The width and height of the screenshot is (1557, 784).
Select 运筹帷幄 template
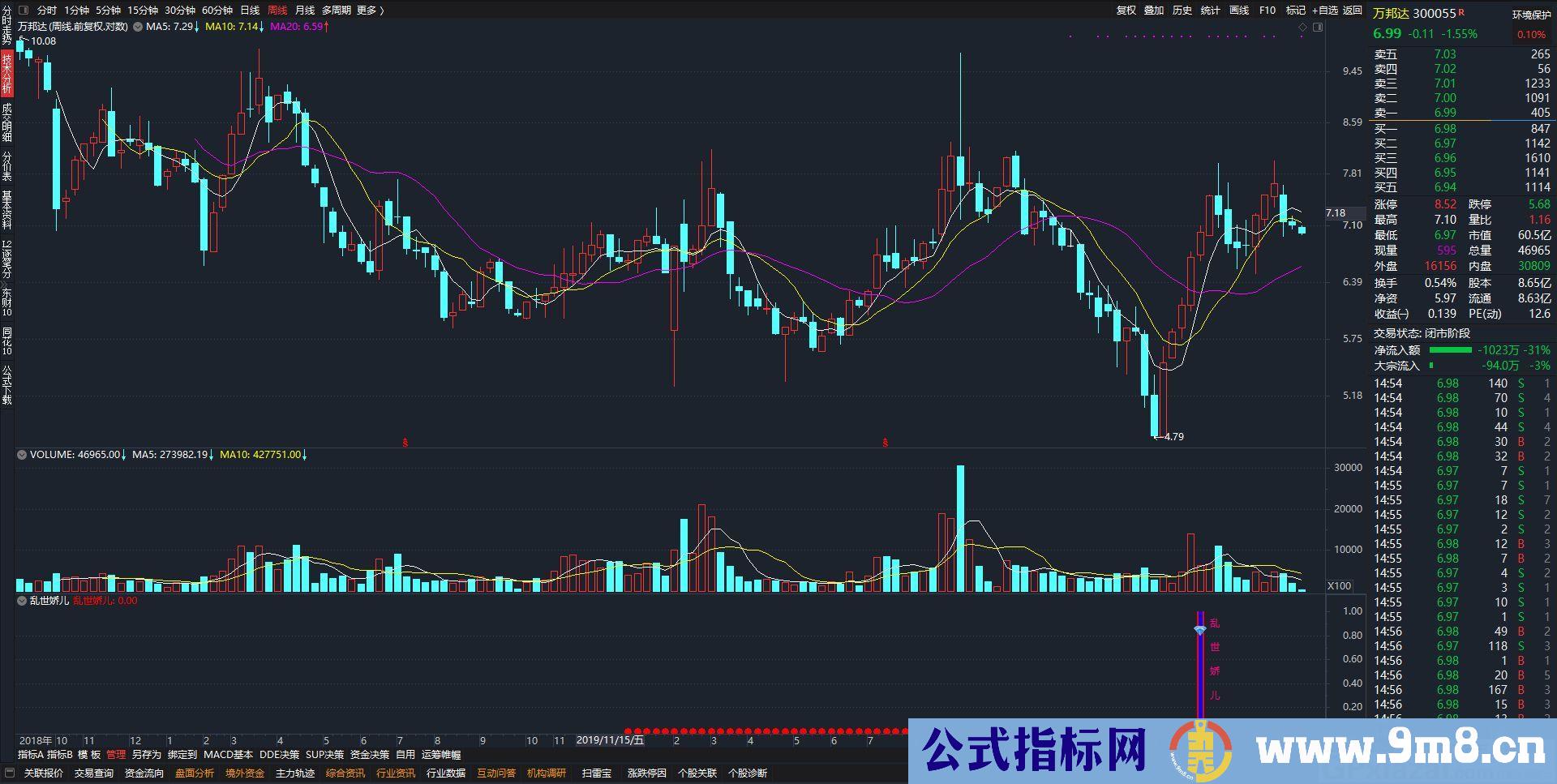tap(441, 755)
